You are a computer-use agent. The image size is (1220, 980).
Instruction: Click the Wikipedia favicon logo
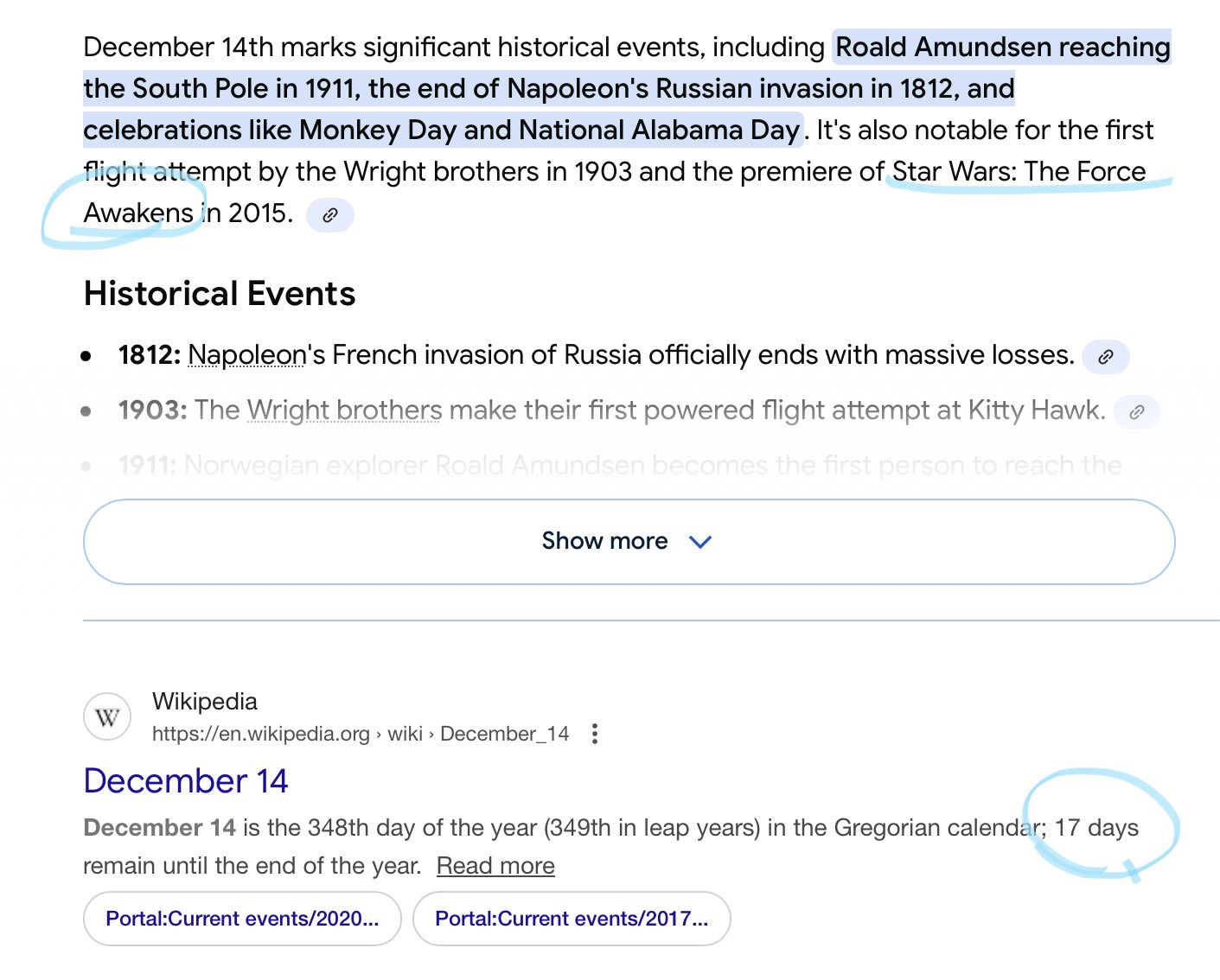point(107,717)
